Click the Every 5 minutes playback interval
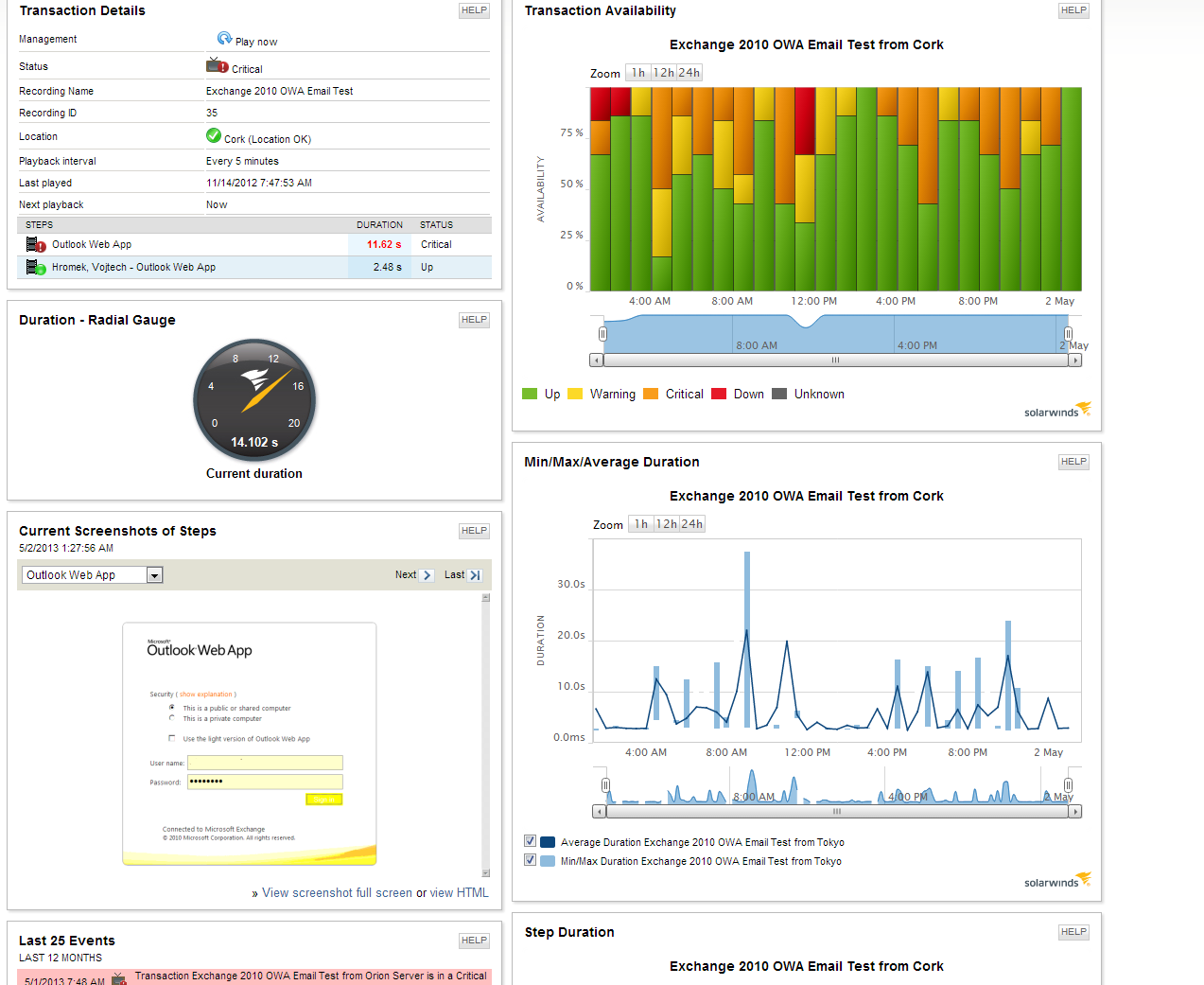Image resolution: width=1204 pixels, height=985 pixels. tap(242, 162)
